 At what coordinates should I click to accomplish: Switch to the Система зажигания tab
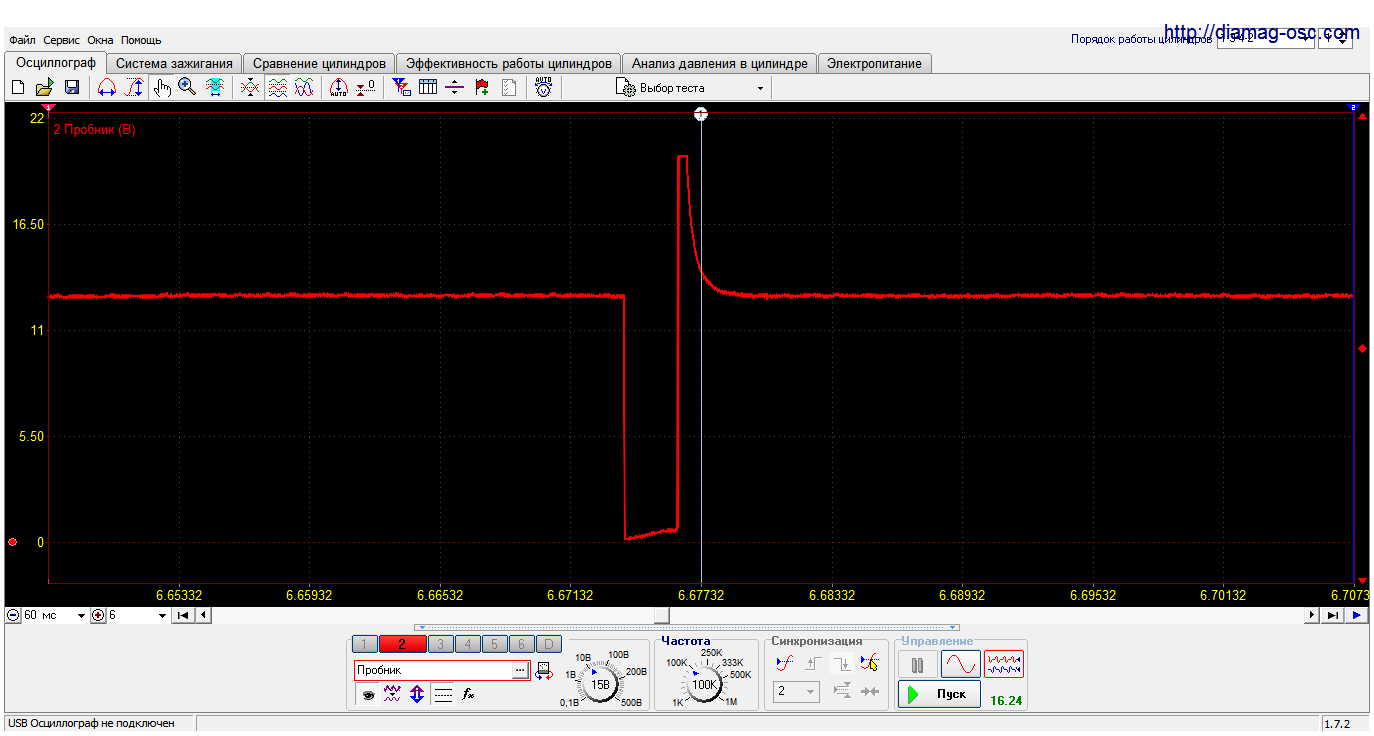tap(174, 63)
